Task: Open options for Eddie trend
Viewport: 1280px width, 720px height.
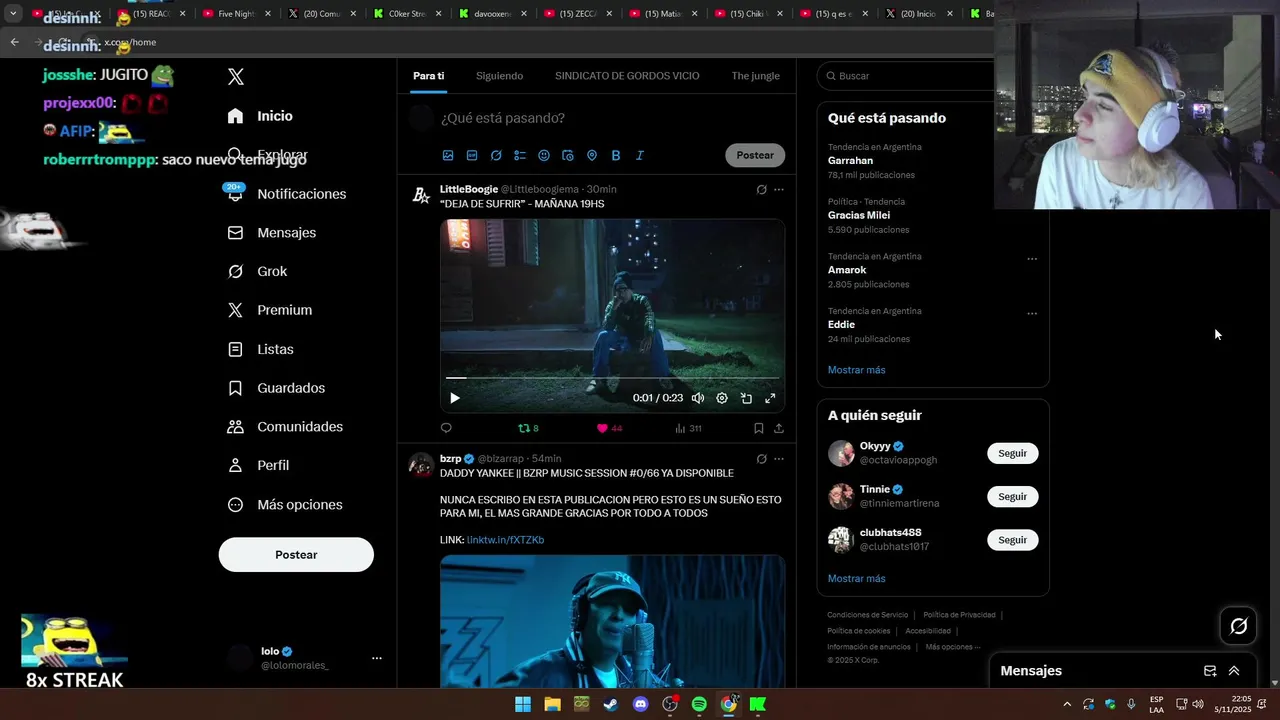Action: pos(1032,314)
